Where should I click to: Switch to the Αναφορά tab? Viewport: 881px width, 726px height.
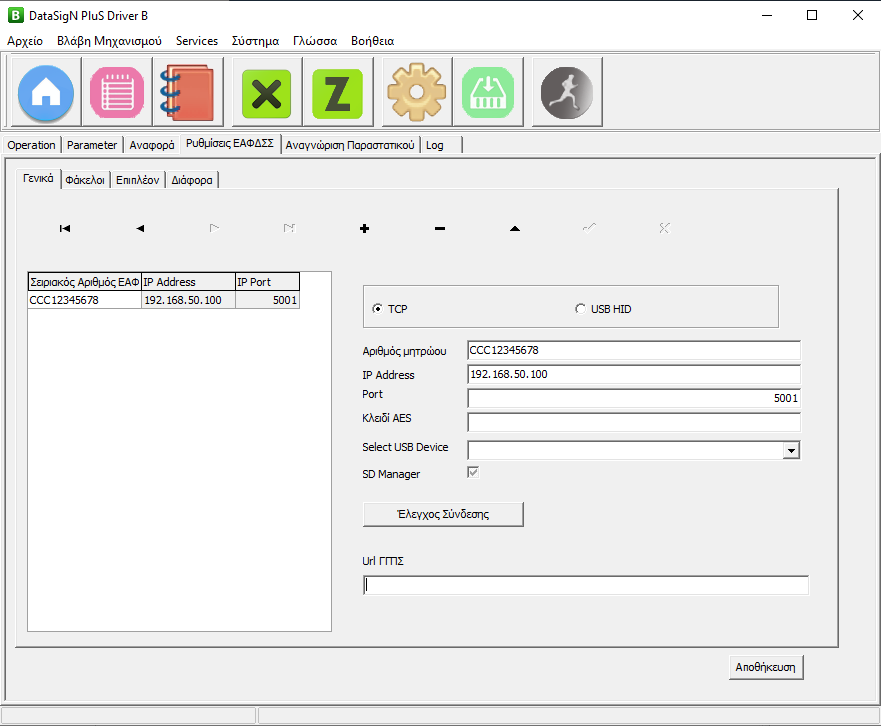pyautogui.click(x=152, y=145)
